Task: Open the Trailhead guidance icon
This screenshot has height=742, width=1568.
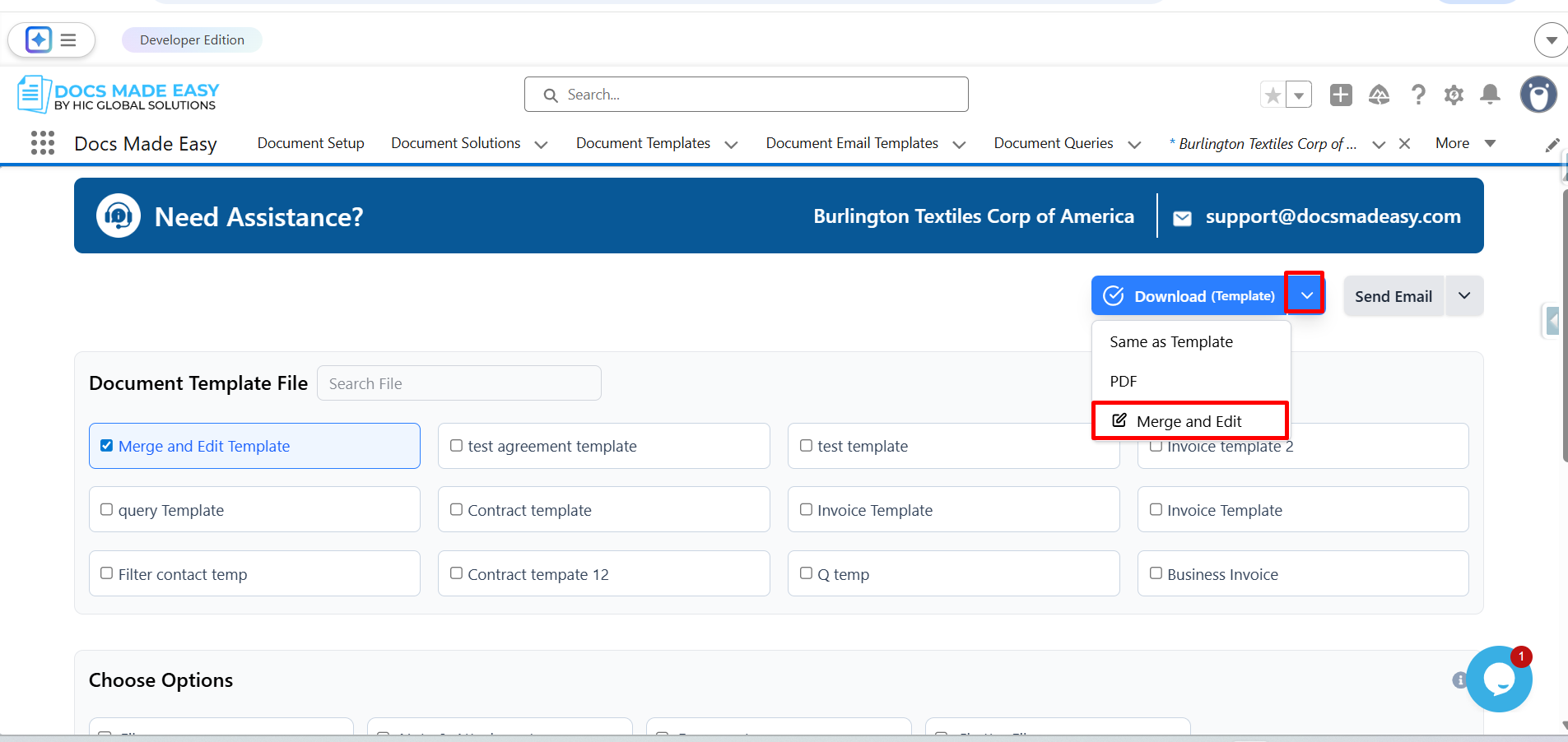Action: [x=1379, y=95]
